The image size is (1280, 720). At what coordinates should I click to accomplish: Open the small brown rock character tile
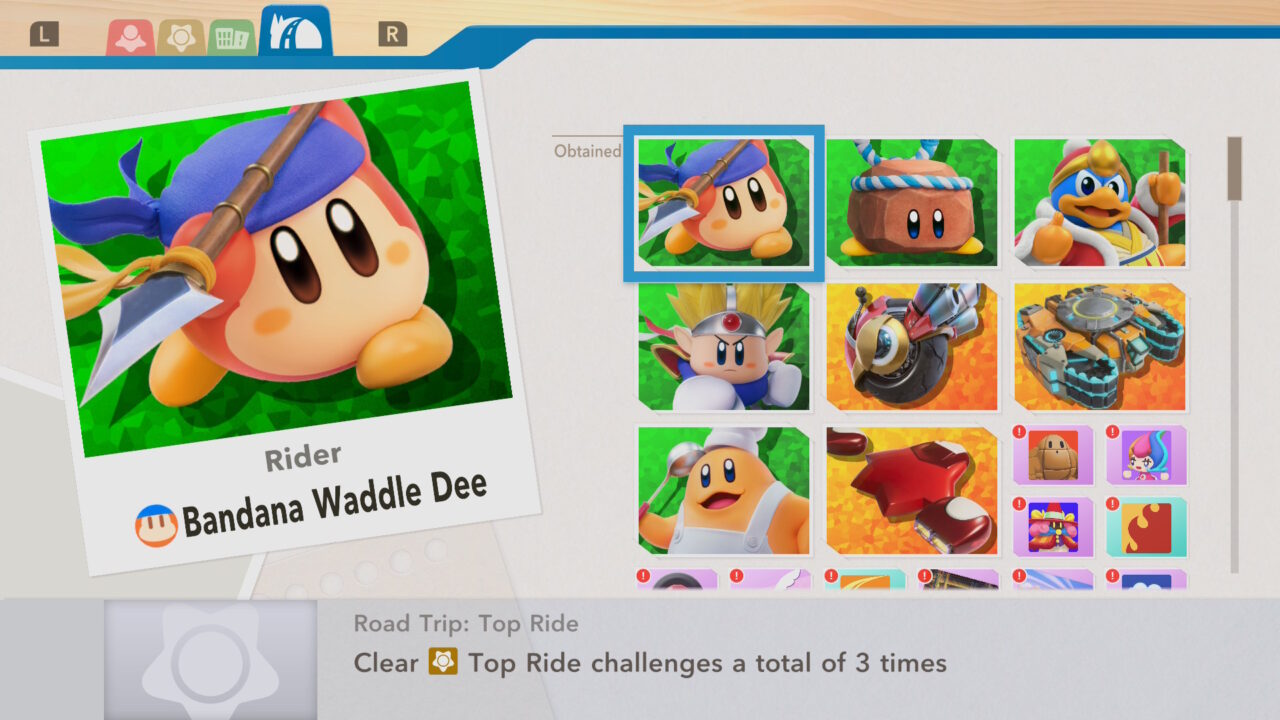coord(1053,456)
